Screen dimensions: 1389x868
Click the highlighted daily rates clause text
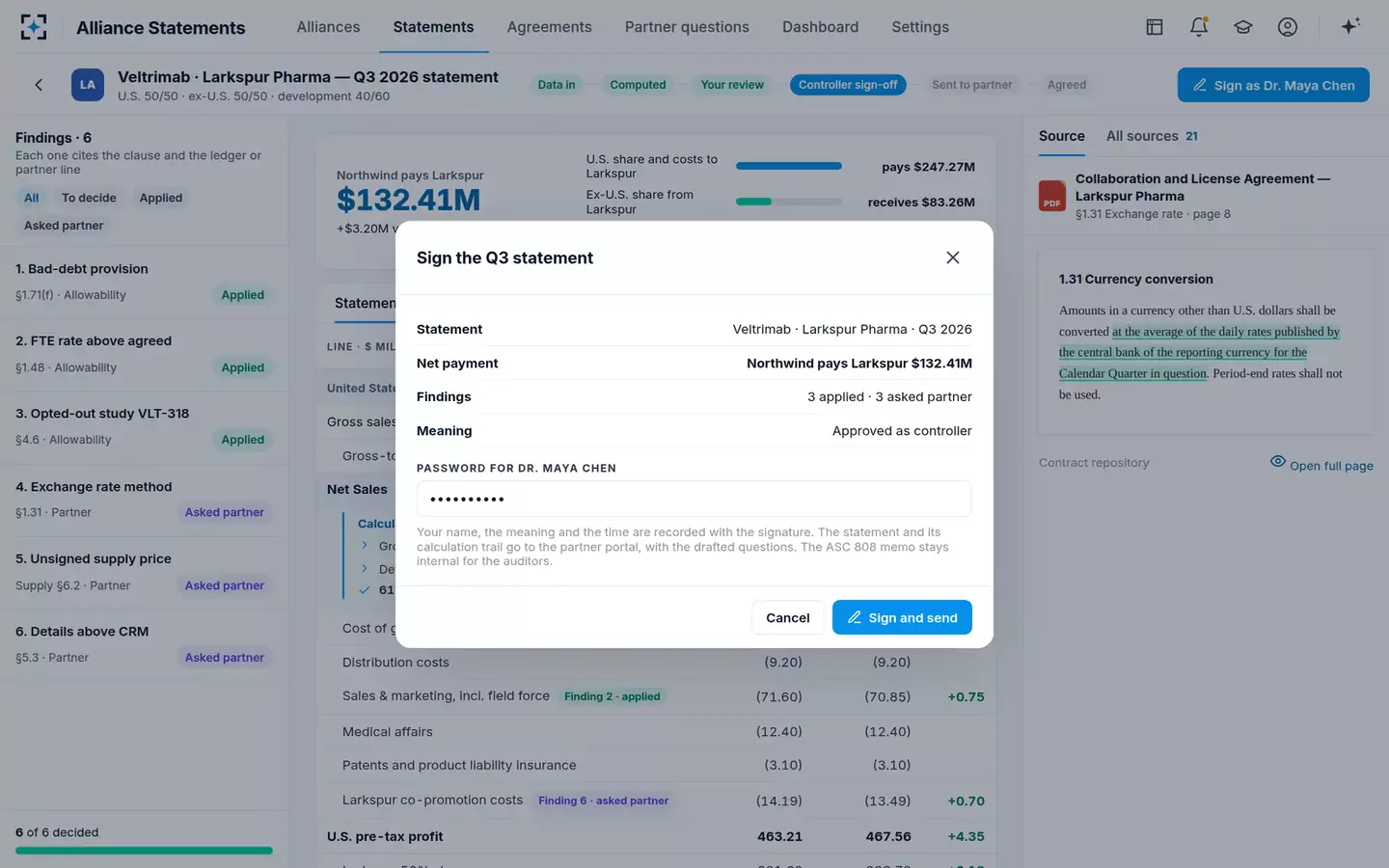[x=1199, y=352]
